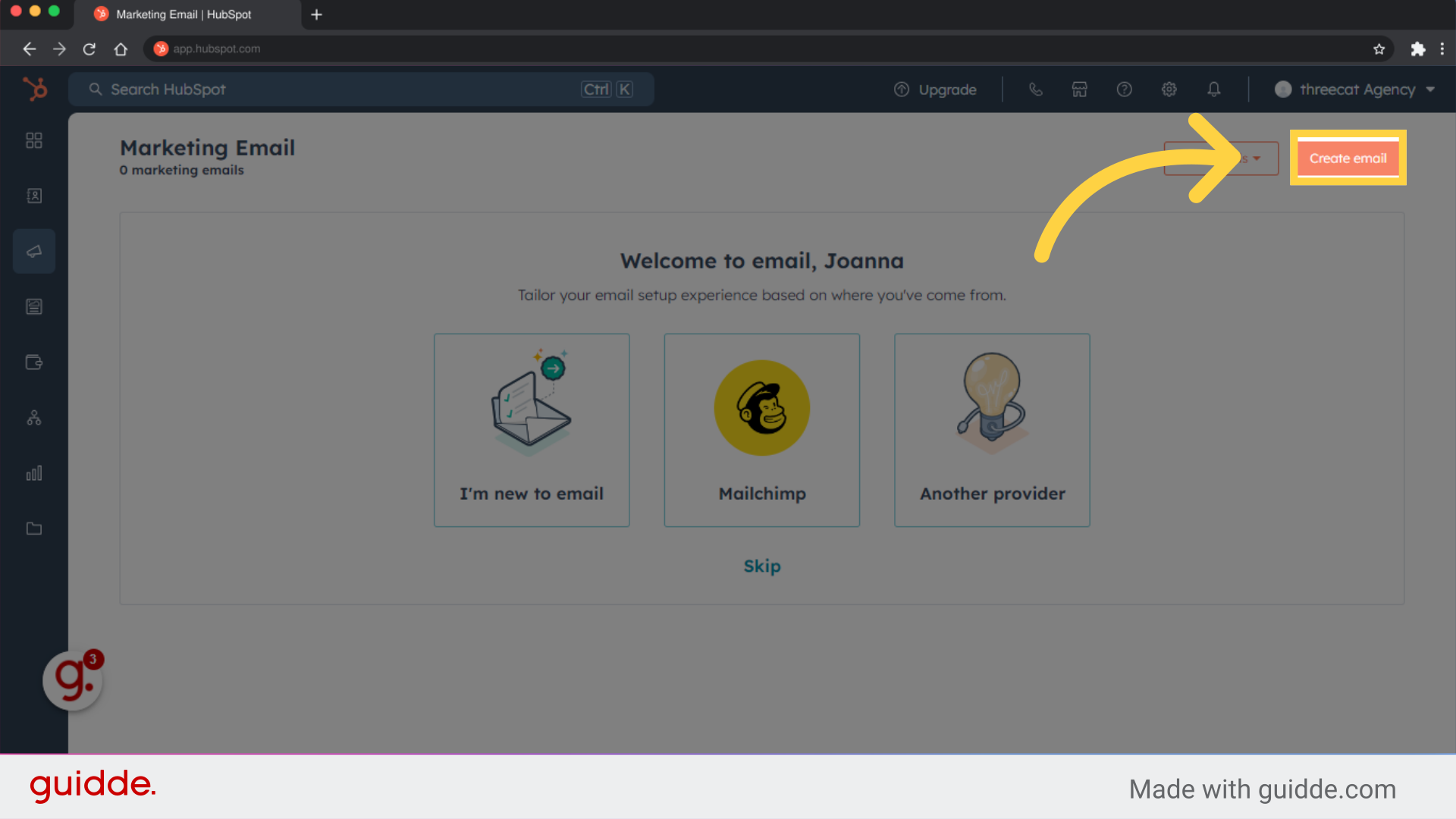Open the CRM contacts icon in the sidebar
The width and height of the screenshot is (1456, 819).
tap(34, 196)
